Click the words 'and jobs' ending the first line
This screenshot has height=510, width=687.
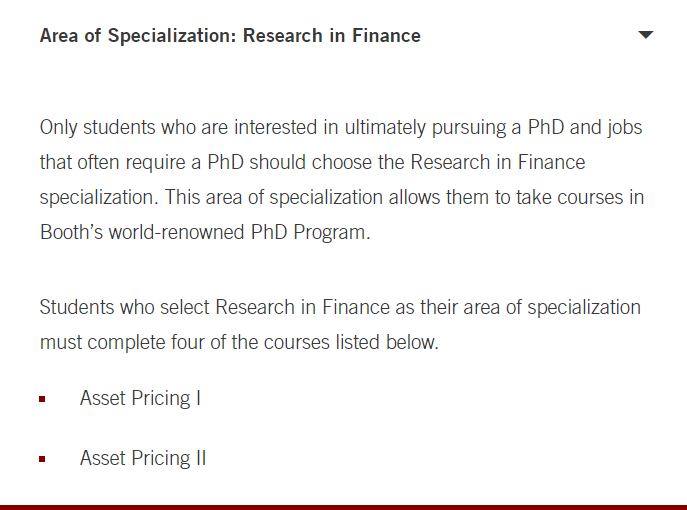tap(606, 128)
